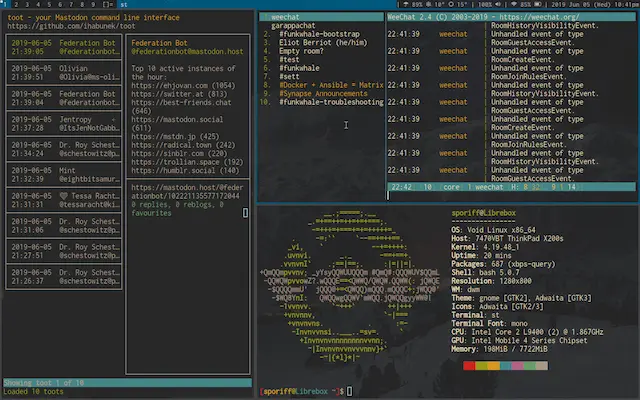Select the weechat core buffer in the list
Image resolution: width=640 pixels, height=400 pixels.
[321, 17]
